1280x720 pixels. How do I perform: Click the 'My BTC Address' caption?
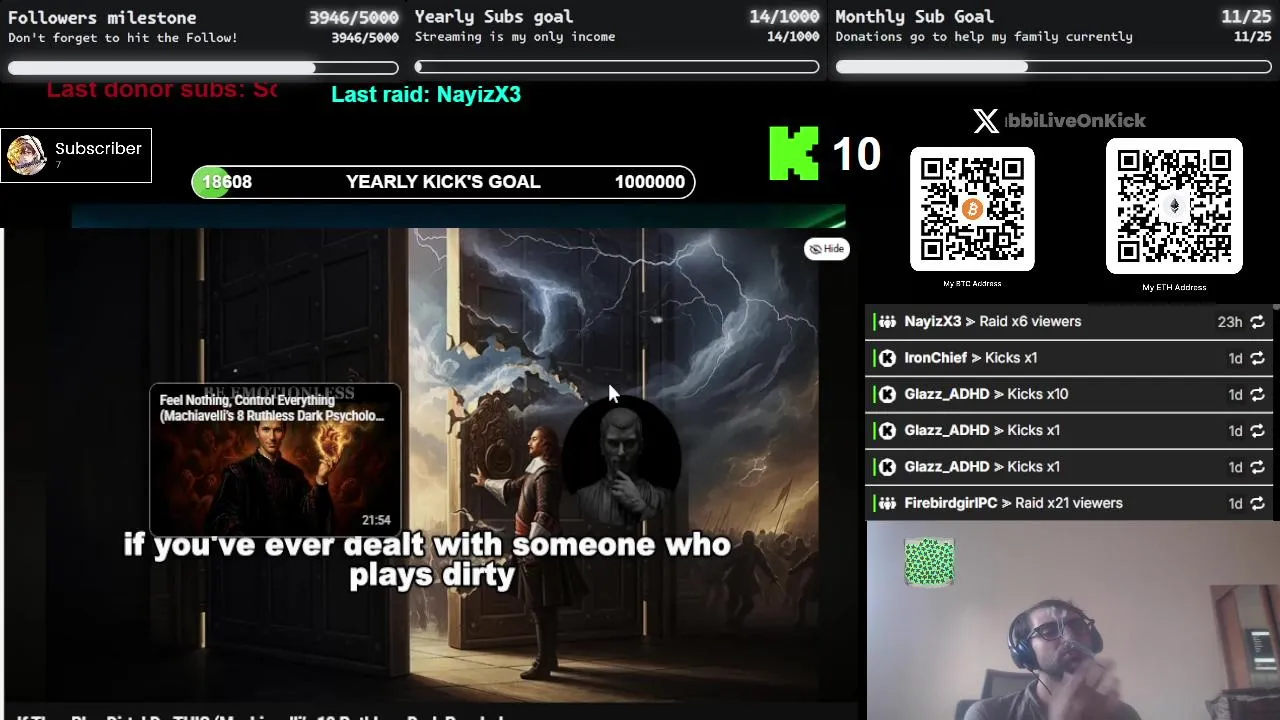(972, 284)
